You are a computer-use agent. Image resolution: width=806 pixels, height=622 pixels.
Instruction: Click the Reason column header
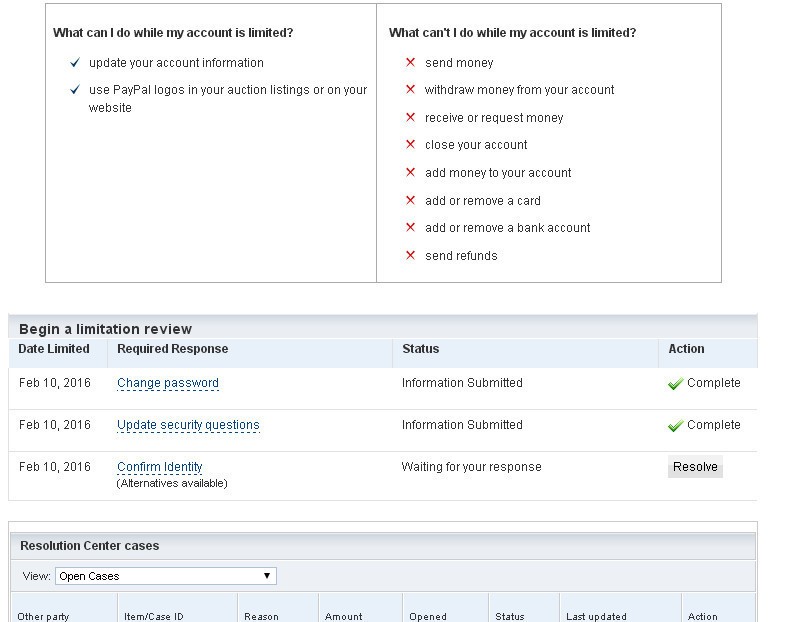coord(261,616)
